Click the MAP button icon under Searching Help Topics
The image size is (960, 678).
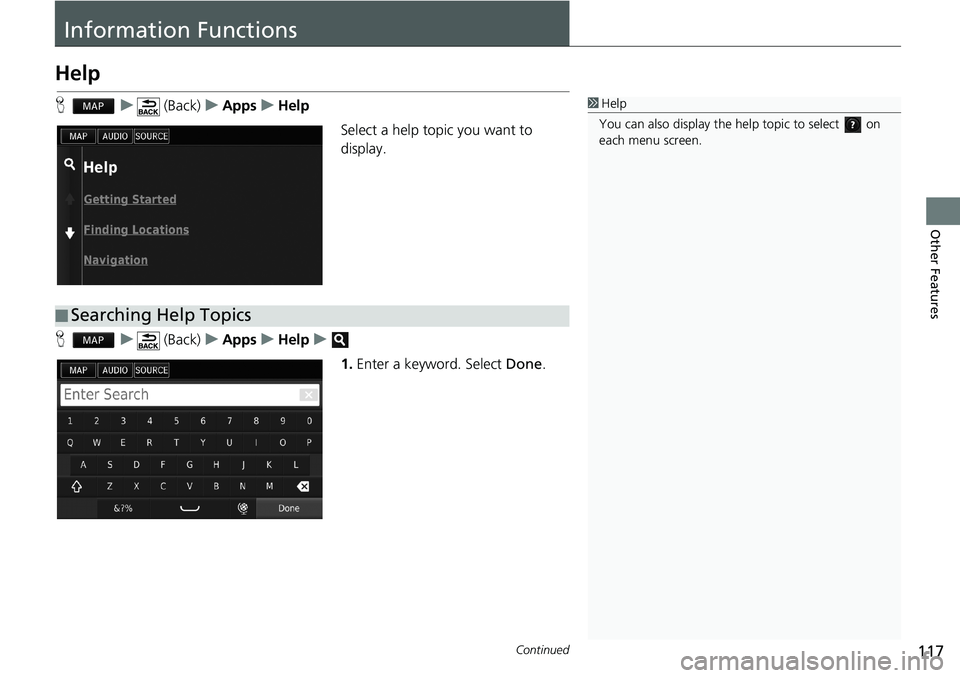tap(93, 340)
